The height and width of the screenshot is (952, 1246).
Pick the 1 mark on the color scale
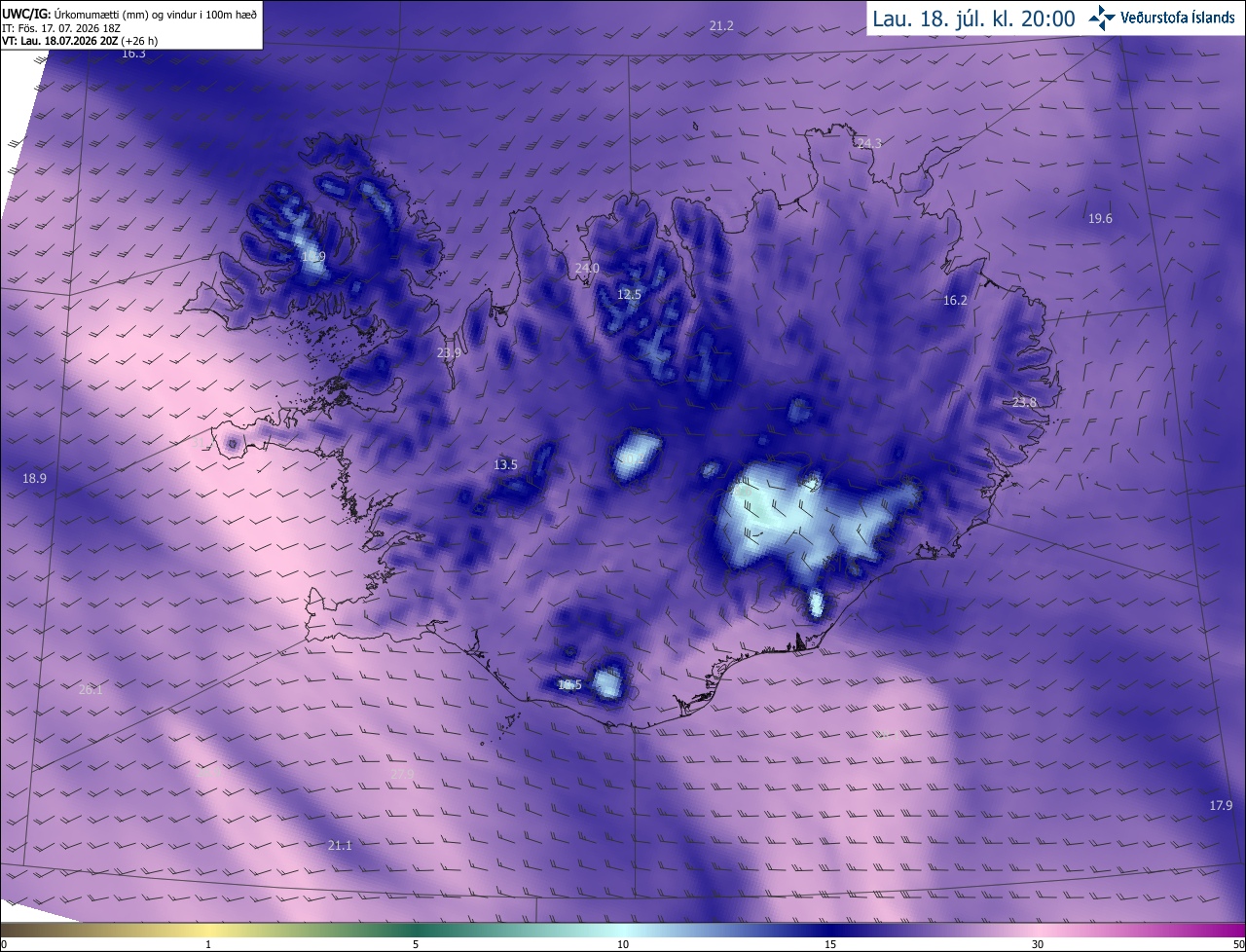(208, 945)
